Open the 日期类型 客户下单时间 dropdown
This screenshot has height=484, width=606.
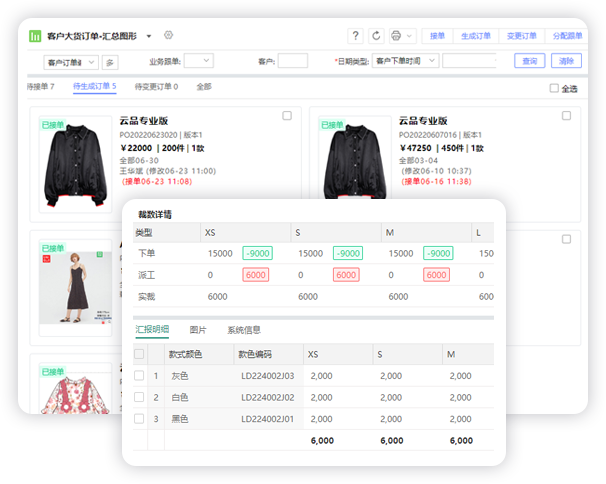(404, 61)
